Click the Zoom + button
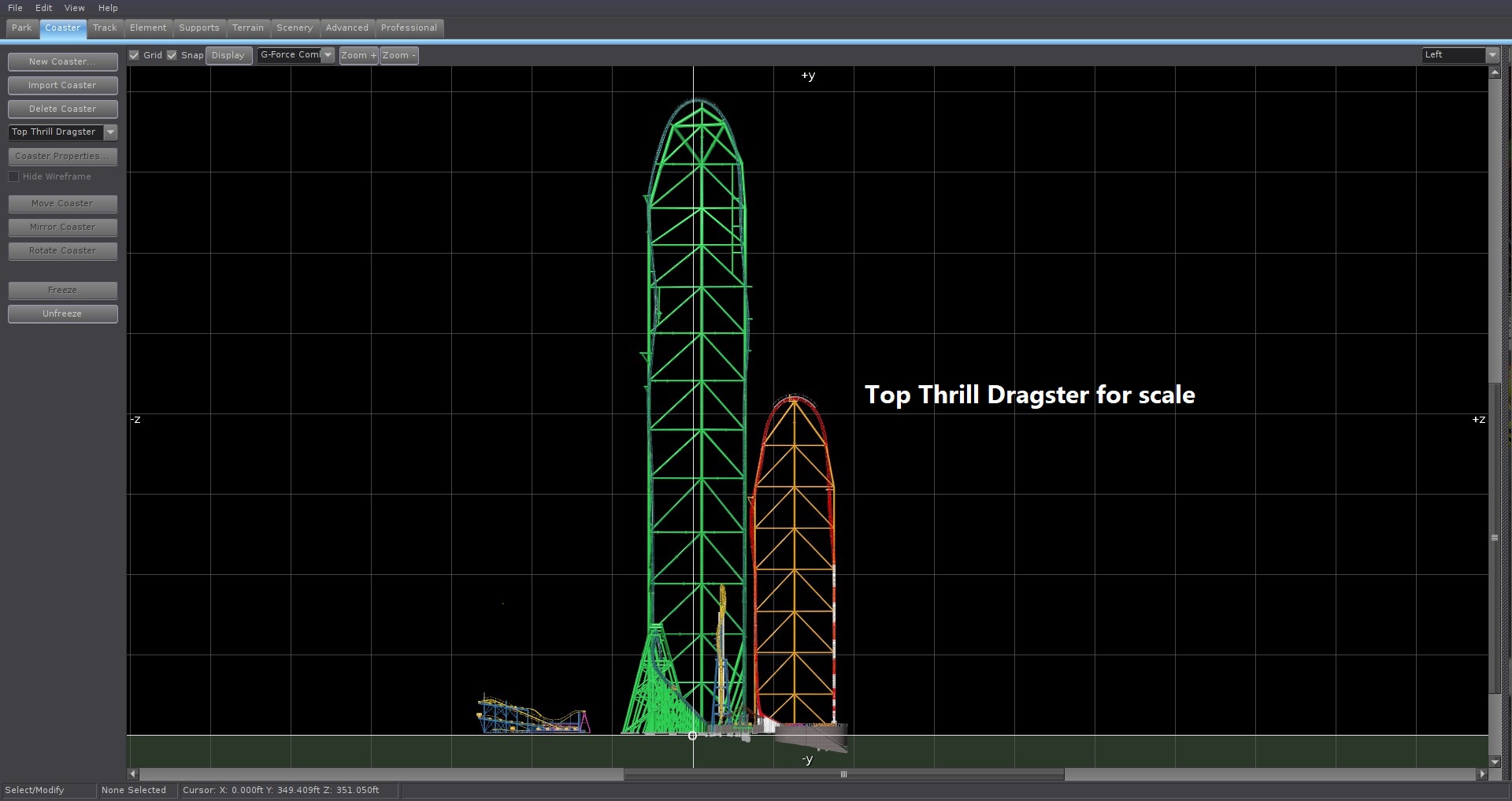Image resolution: width=1512 pixels, height=801 pixels. (x=359, y=55)
